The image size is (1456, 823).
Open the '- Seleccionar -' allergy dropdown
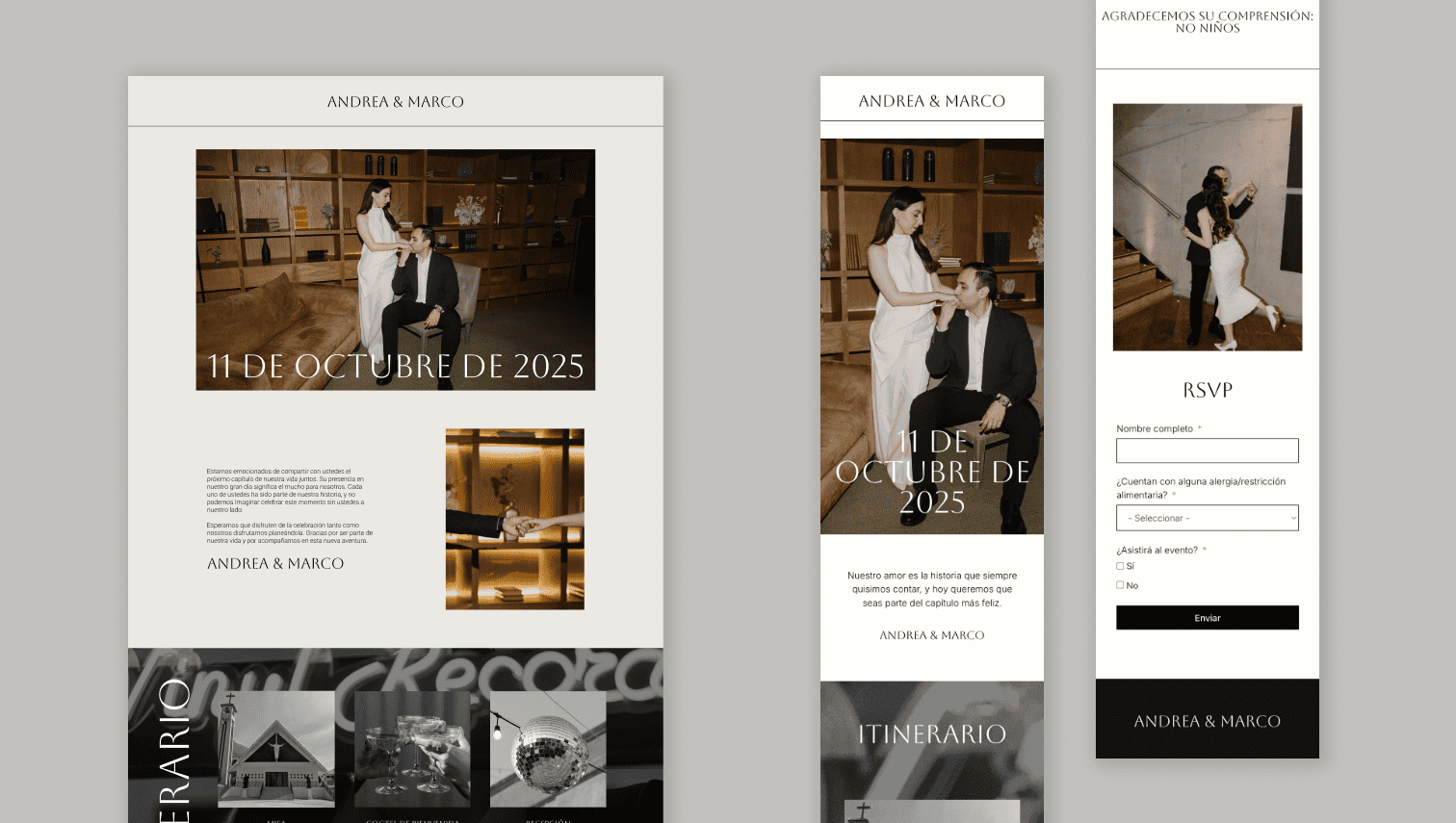coord(1207,518)
